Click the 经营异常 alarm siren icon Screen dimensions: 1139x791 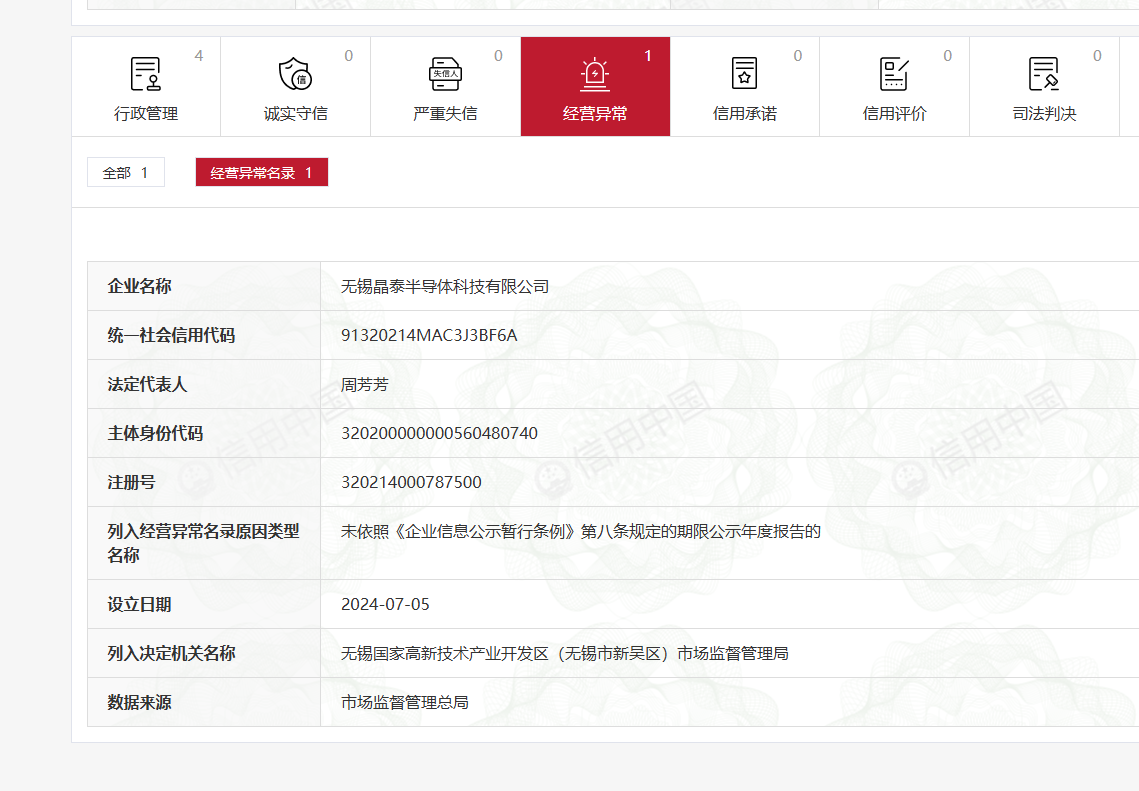tap(595, 74)
